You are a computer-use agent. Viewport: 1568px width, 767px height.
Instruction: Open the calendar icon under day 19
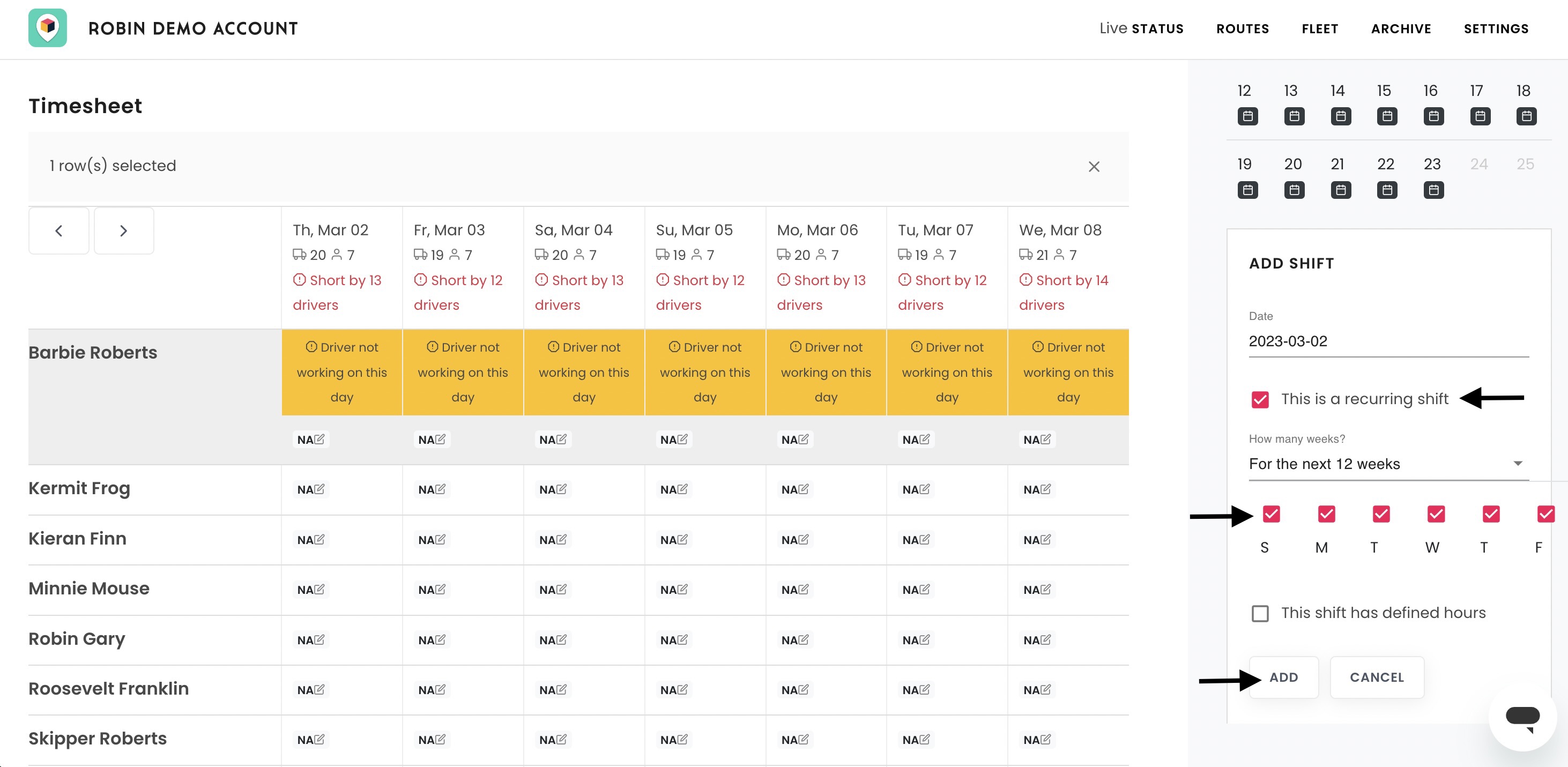tap(1248, 190)
